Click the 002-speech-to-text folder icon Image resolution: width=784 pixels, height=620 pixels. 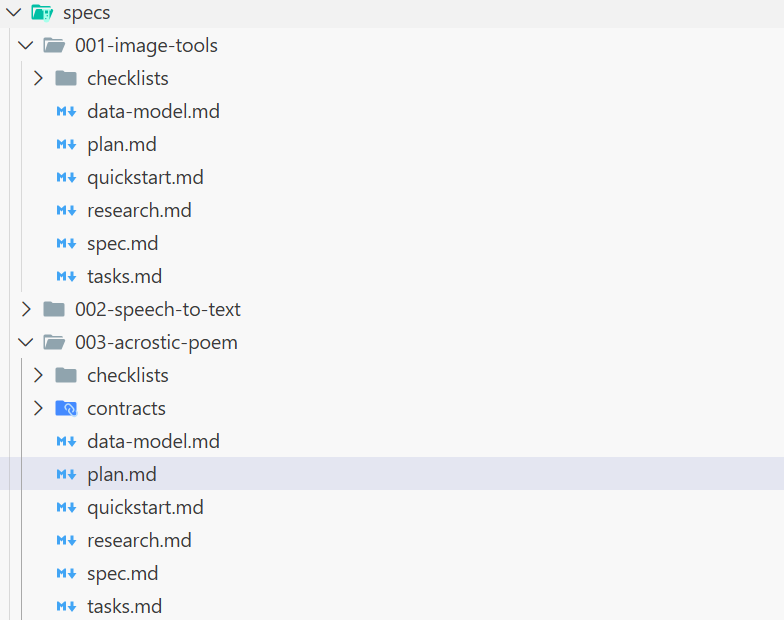pyautogui.click(x=54, y=310)
